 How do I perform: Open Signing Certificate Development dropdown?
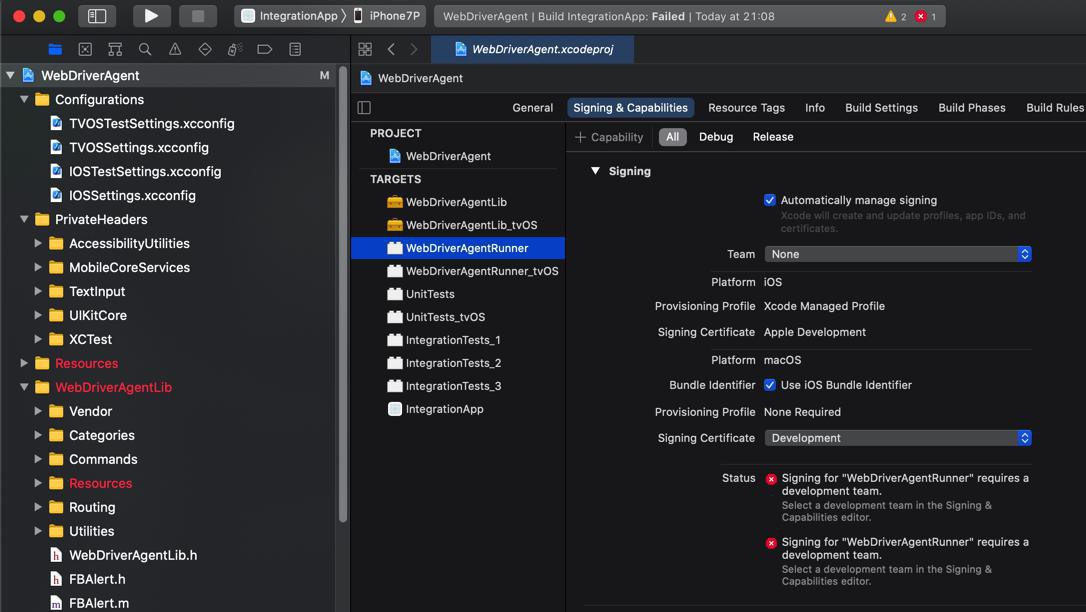click(898, 438)
